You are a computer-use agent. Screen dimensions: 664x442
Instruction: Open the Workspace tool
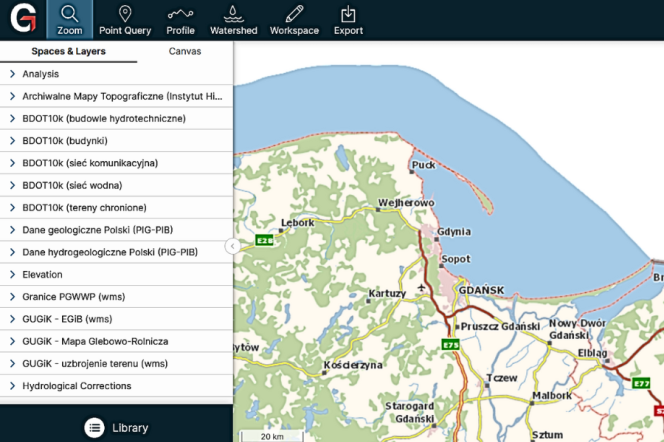point(294,20)
